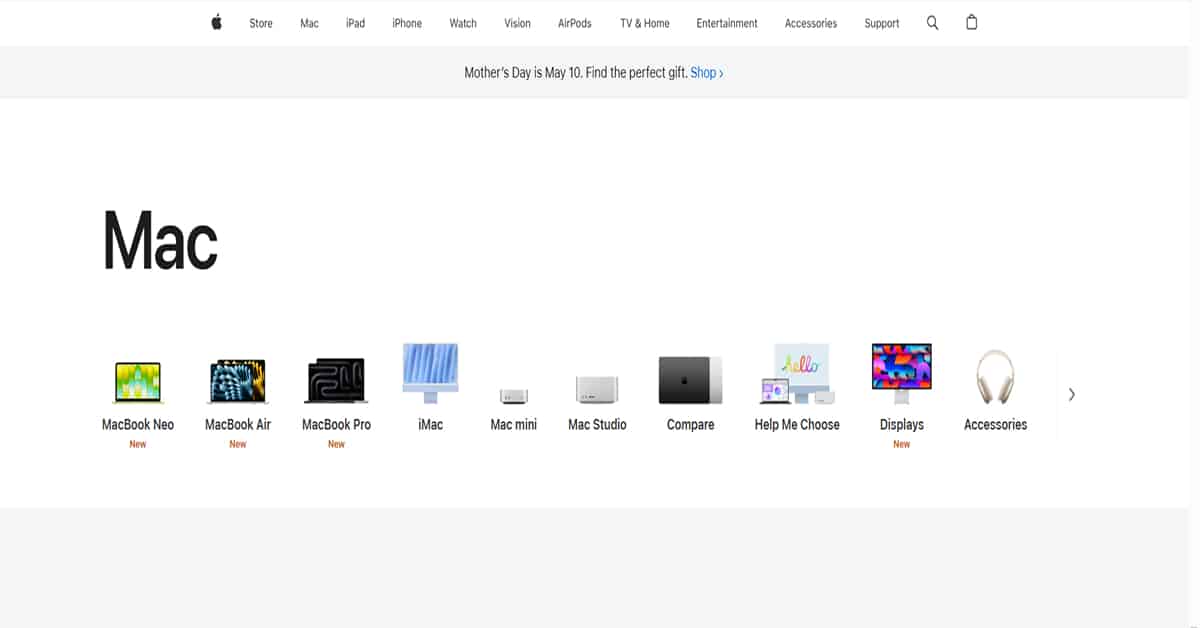This screenshot has height=628, width=1200.
Task: Click the New badge under MacBook Pro
Action: (336, 444)
